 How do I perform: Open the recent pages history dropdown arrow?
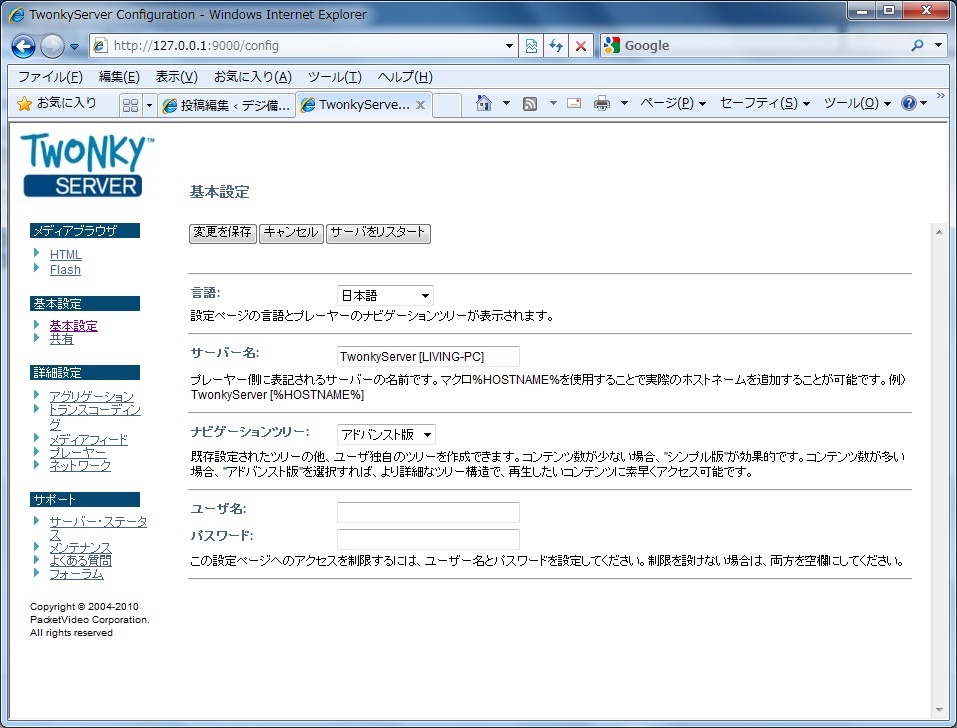pos(74,46)
